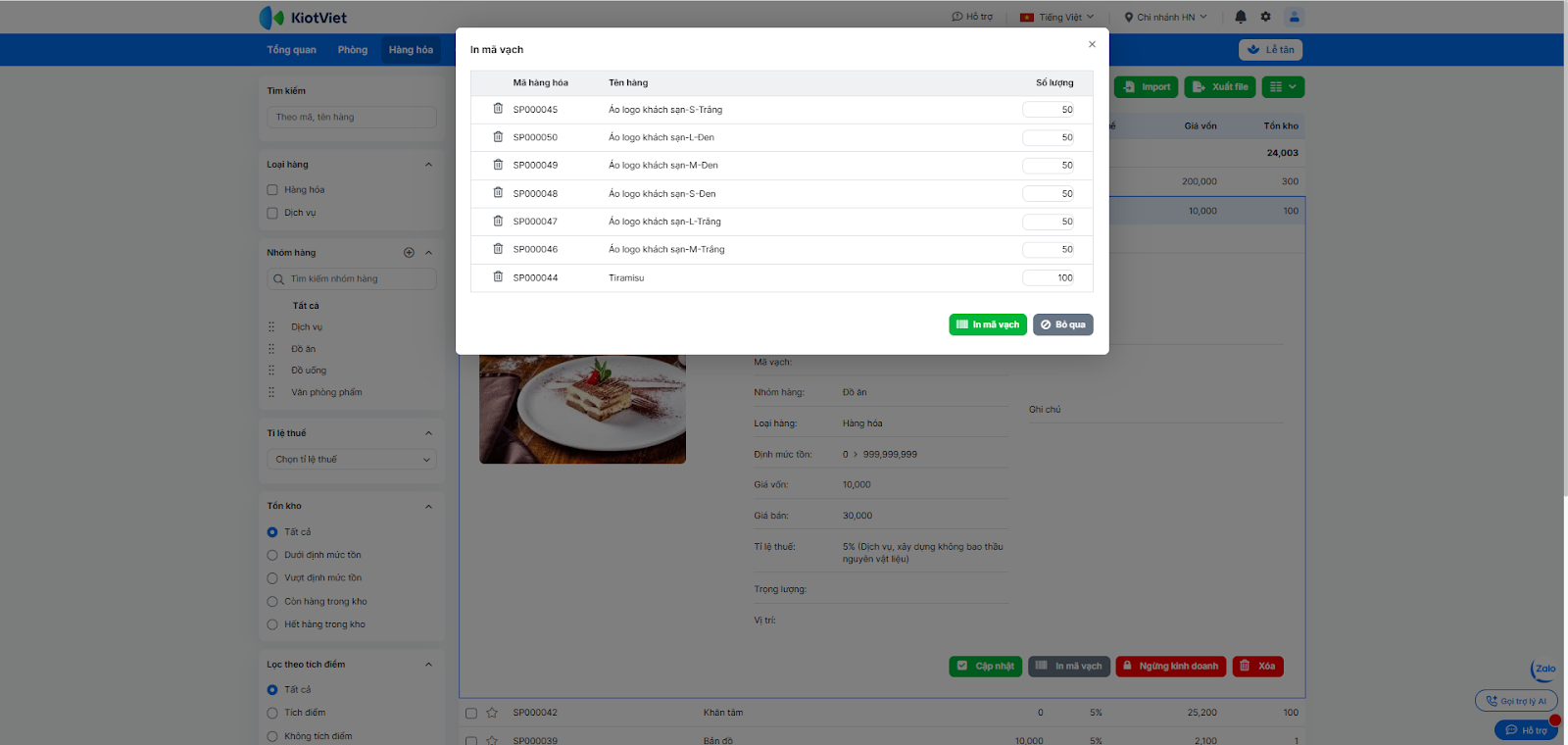Screen dimensions: 1568x745
Task: Select the Tích điểm radio option
Action: [x=272, y=713]
